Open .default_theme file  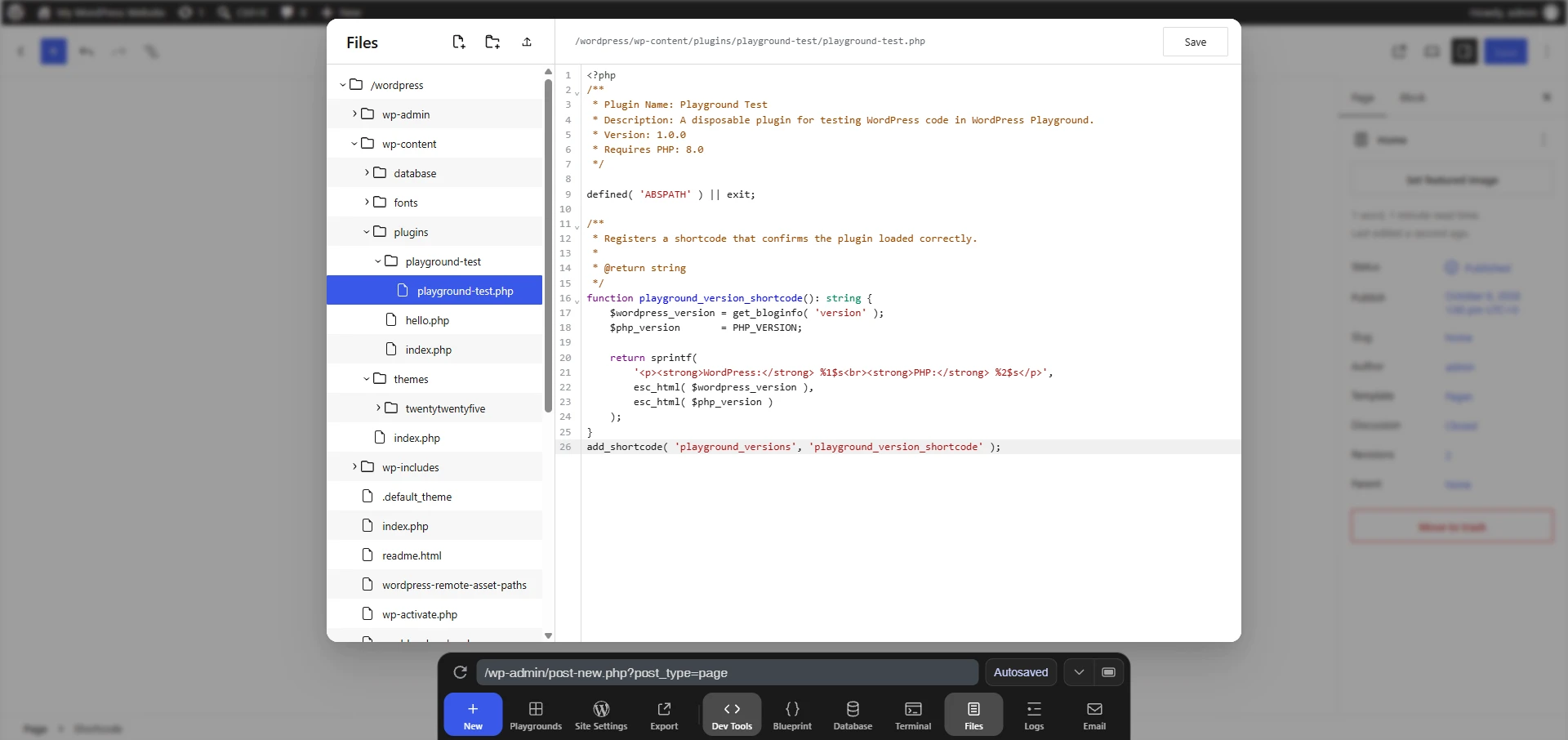click(x=434, y=497)
